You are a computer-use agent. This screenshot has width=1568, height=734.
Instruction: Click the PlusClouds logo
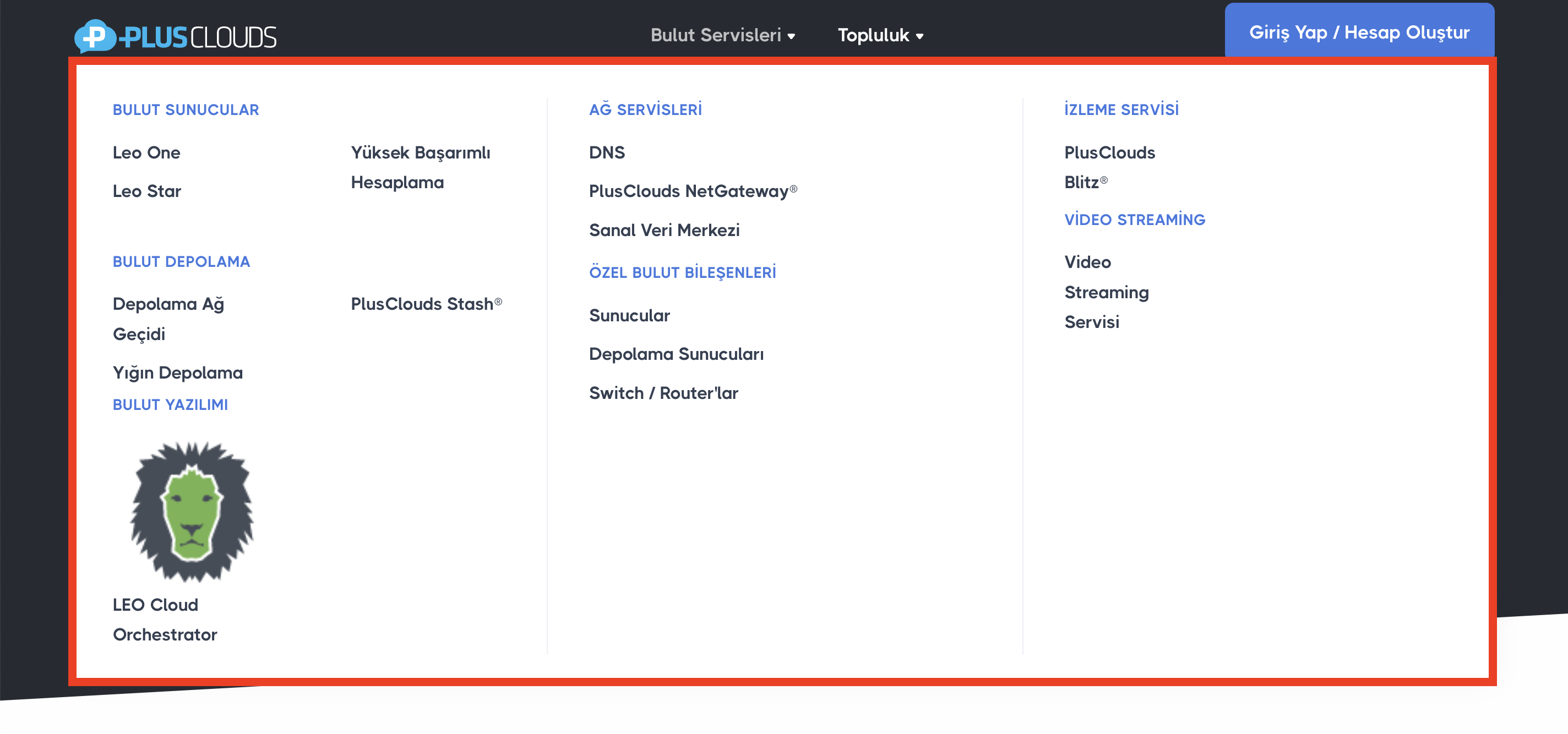point(175,36)
